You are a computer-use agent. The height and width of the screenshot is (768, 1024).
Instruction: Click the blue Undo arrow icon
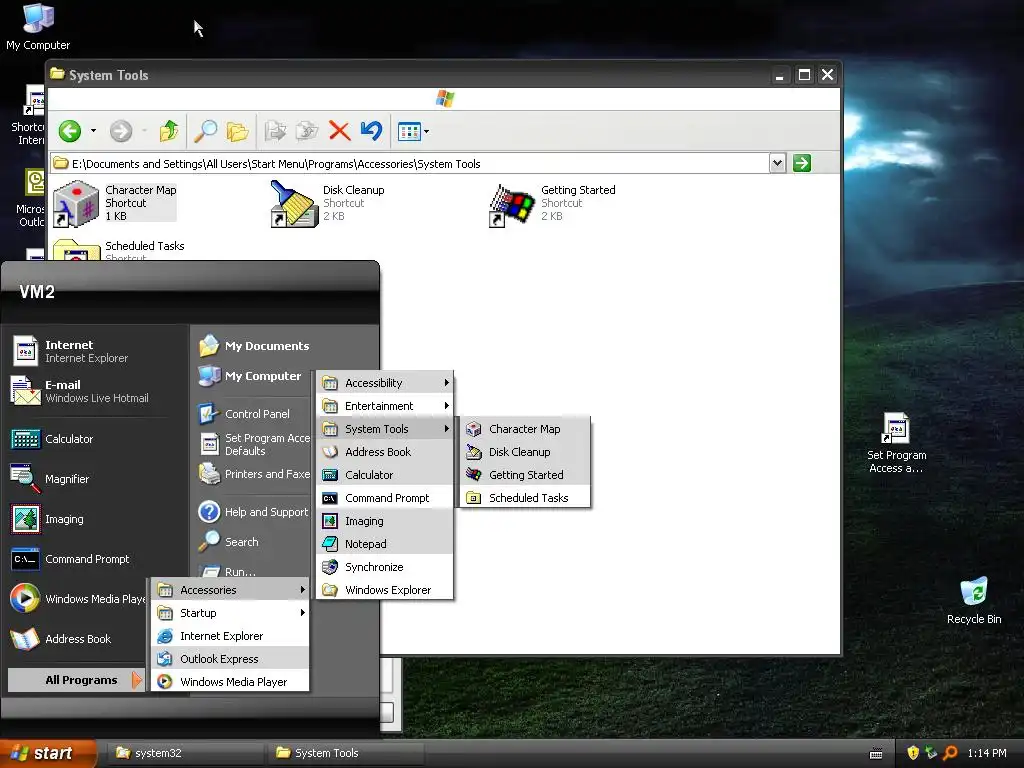371,131
